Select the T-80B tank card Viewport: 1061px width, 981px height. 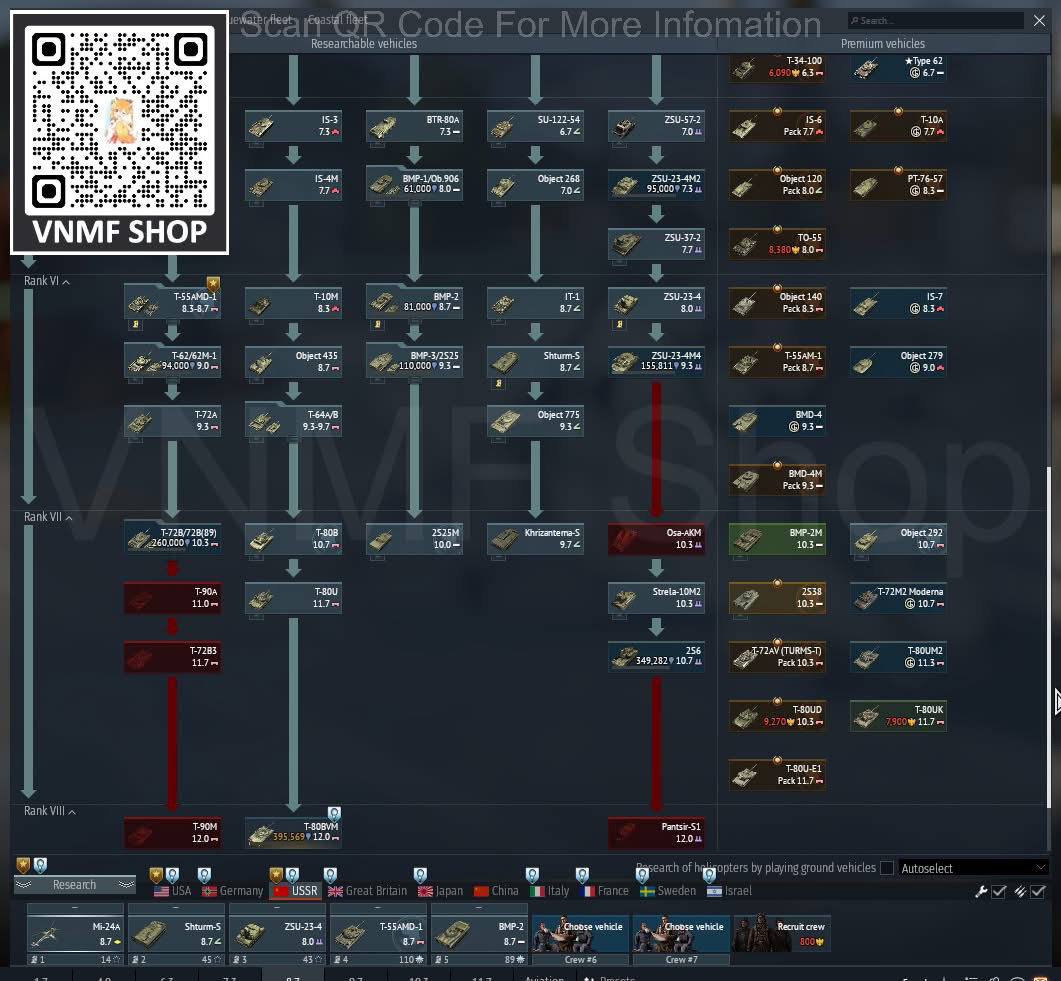pos(293,539)
